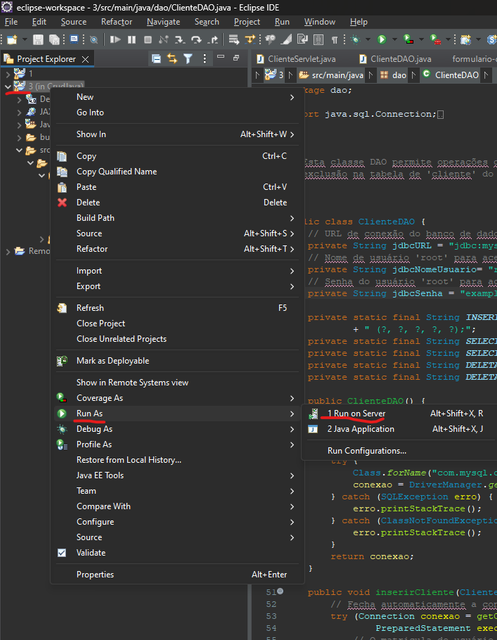Click the Resume debug toolbar icon
This screenshot has height=640, width=497.
(x=115, y=39)
